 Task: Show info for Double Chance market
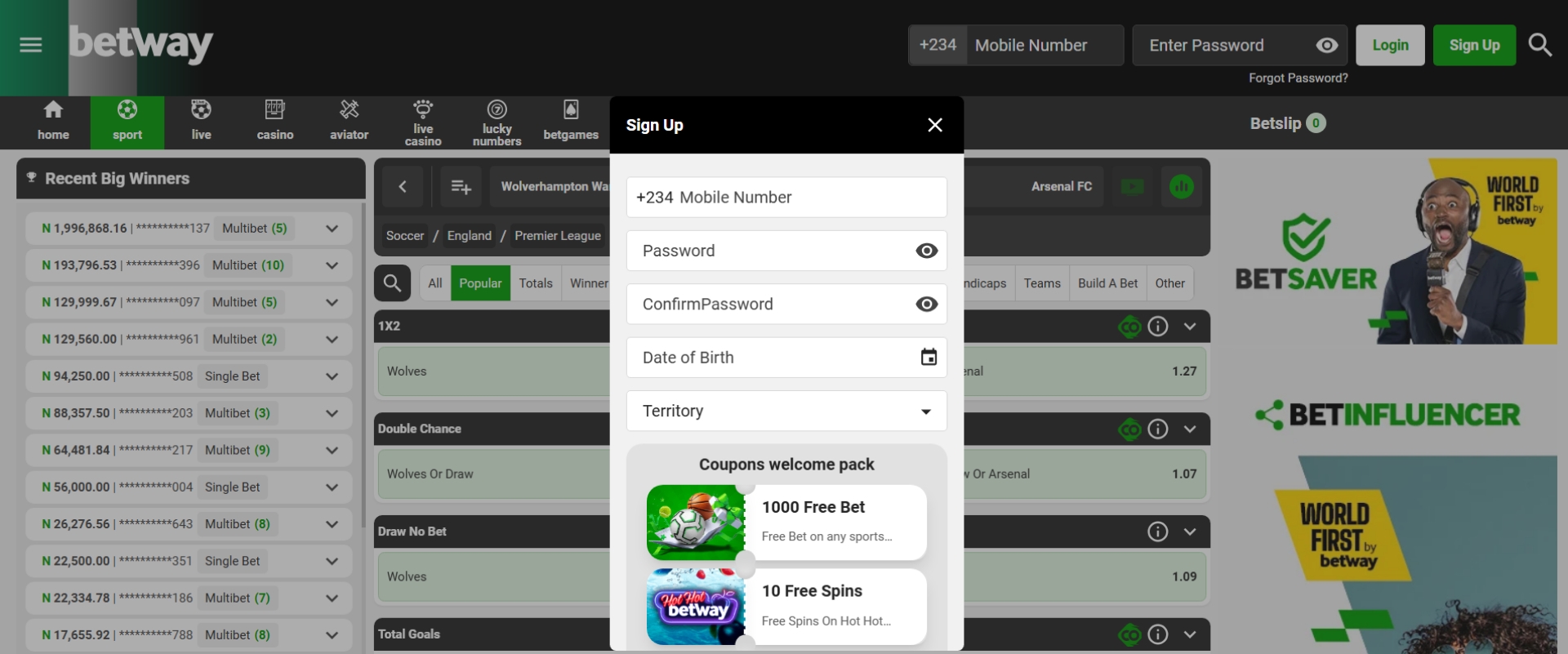[x=1158, y=429]
